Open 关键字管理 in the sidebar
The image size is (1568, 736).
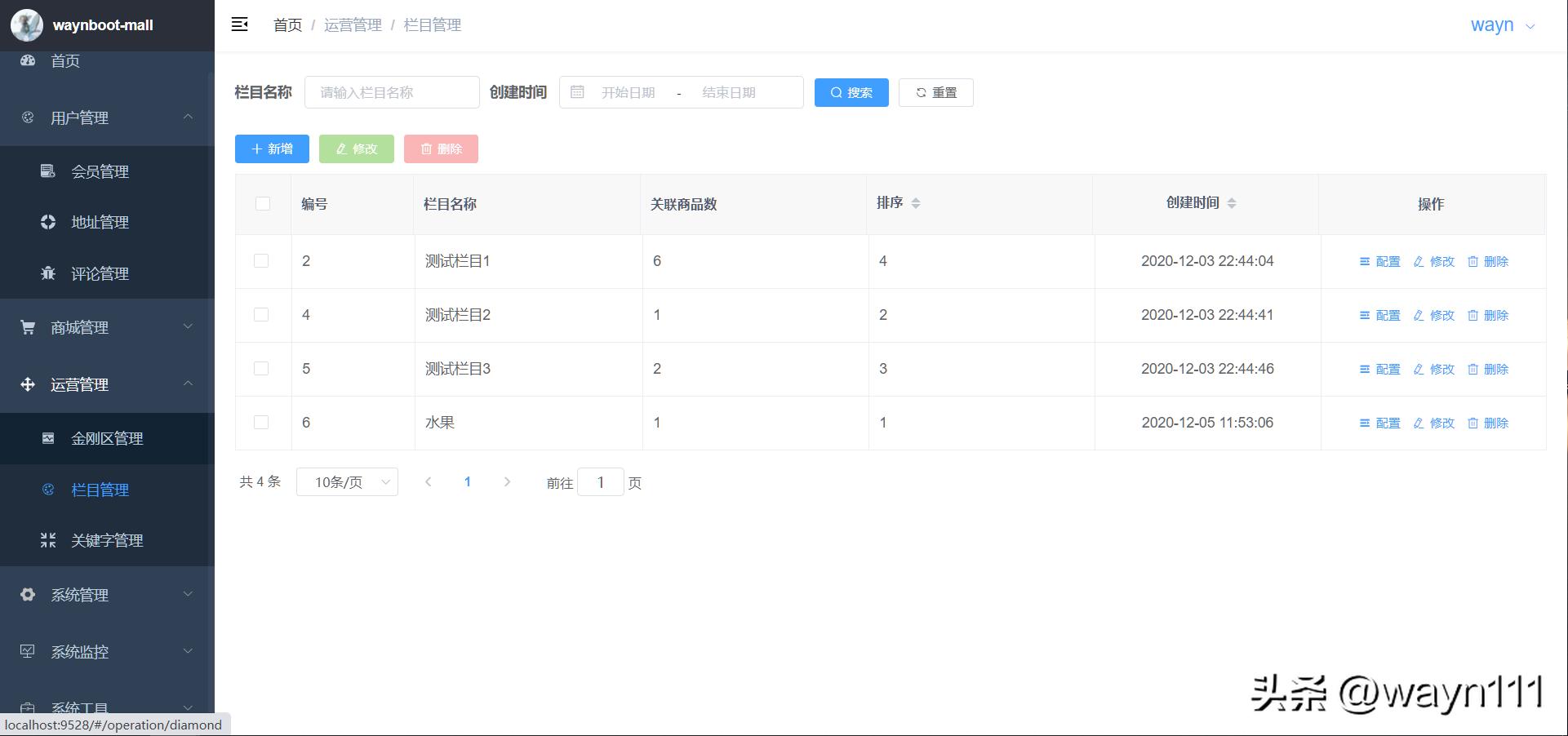coord(107,541)
